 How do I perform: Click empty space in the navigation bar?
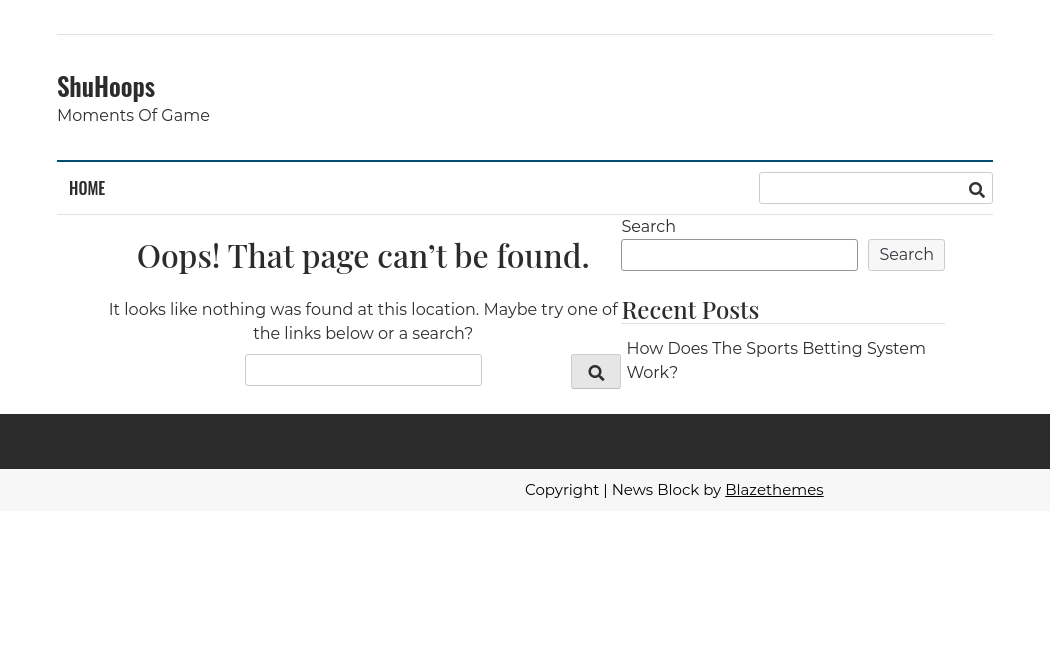coord(430,188)
